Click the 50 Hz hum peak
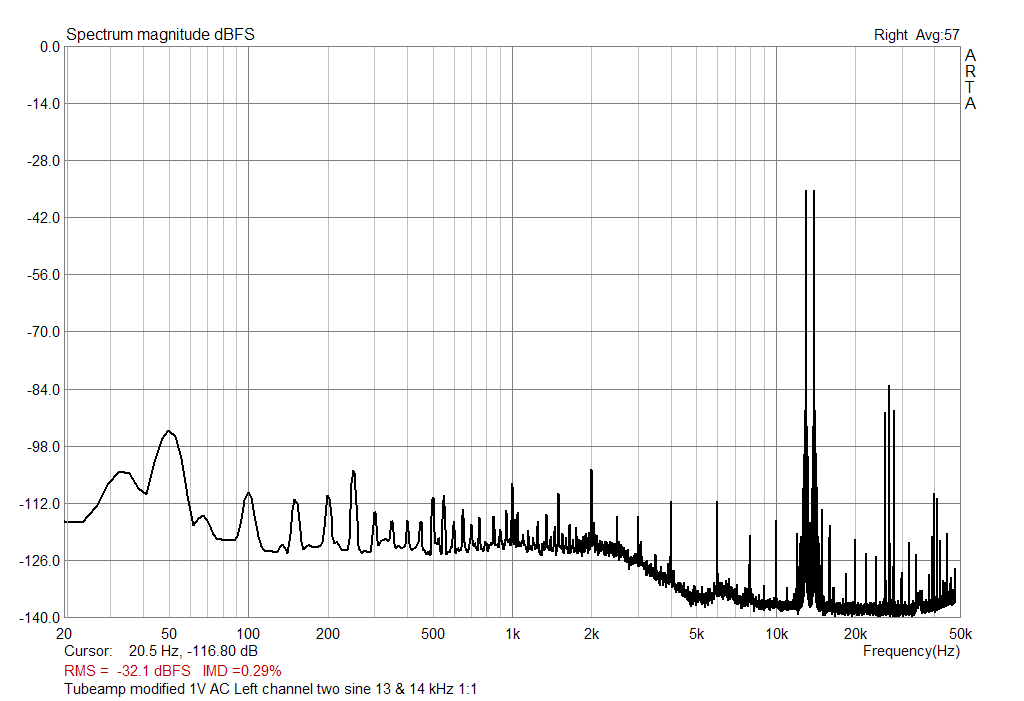The width and height of the screenshot is (1024, 701). pos(169,432)
